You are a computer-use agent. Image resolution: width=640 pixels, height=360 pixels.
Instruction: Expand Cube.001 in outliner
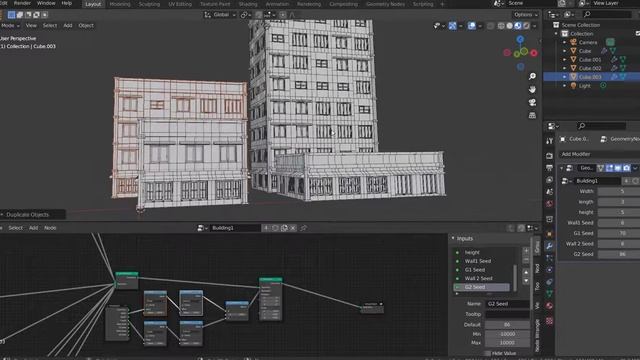pos(564,60)
